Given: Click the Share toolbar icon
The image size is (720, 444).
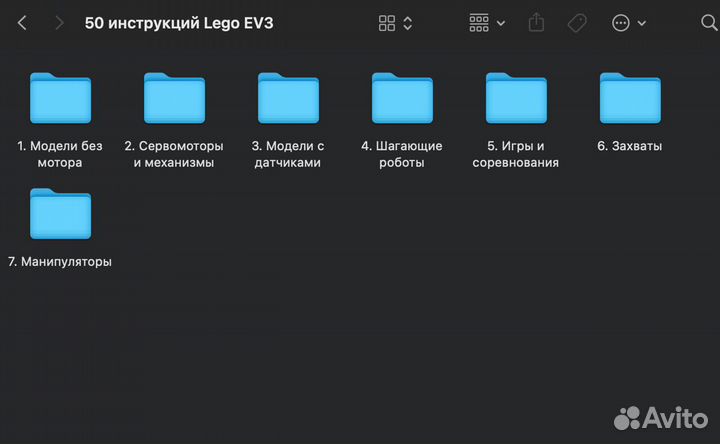Looking at the screenshot, I should (536, 22).
